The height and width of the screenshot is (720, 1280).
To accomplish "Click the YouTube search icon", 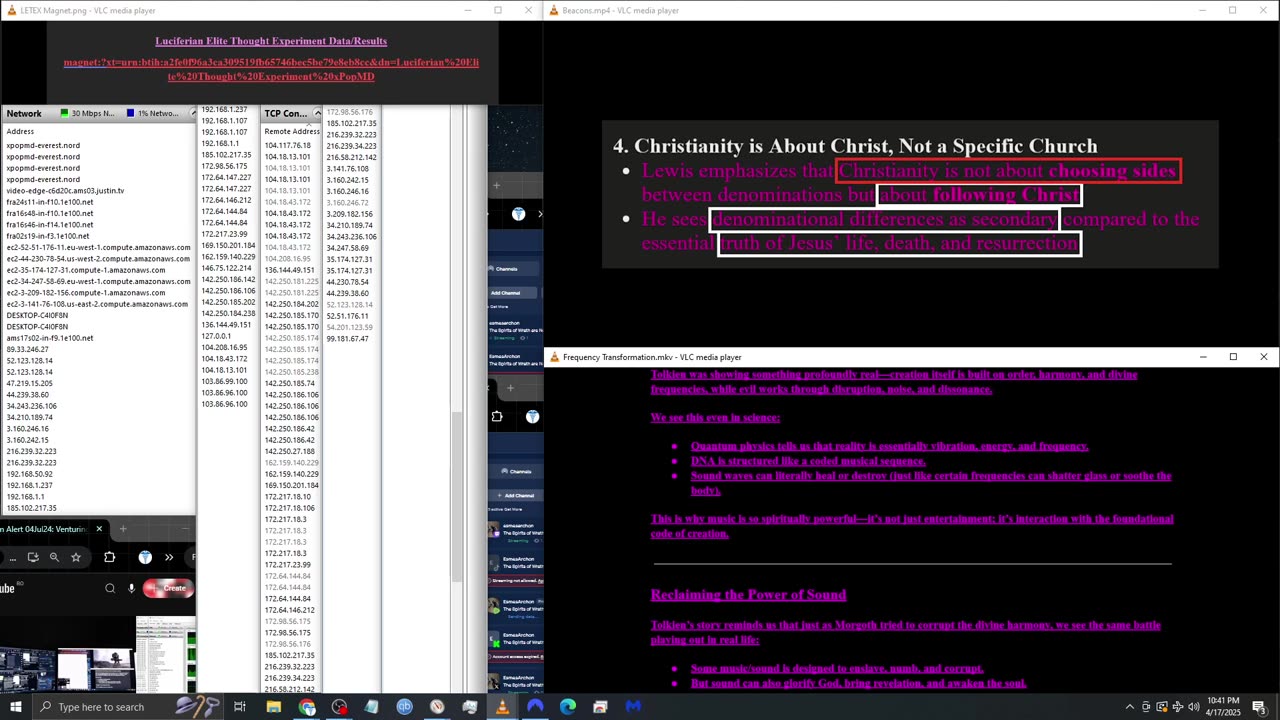I will point(110,588).
